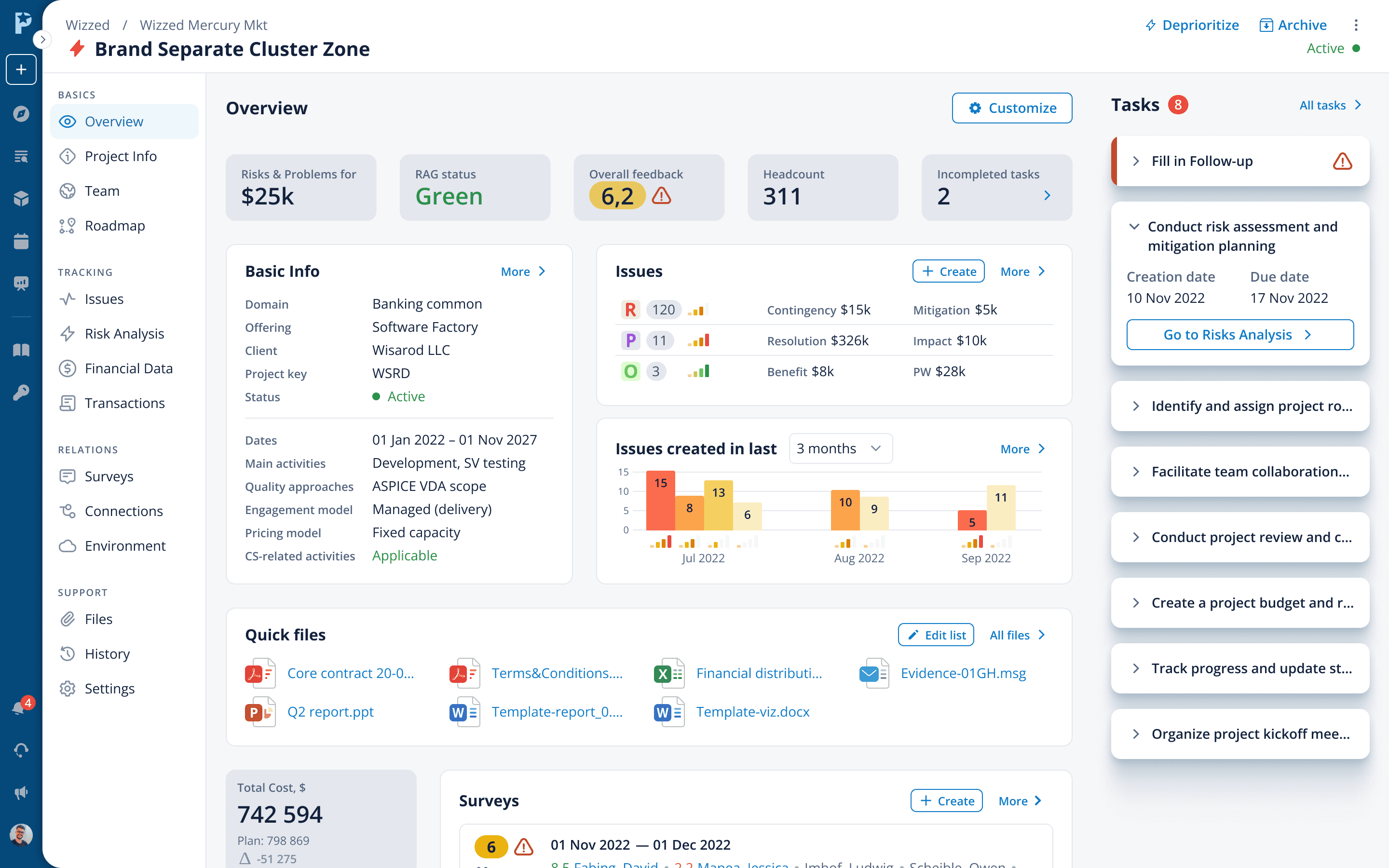Expand the Fill in Follow-up task
Screen dimensions: 1389x868
pyautogui.click(x=1136, y=162)
